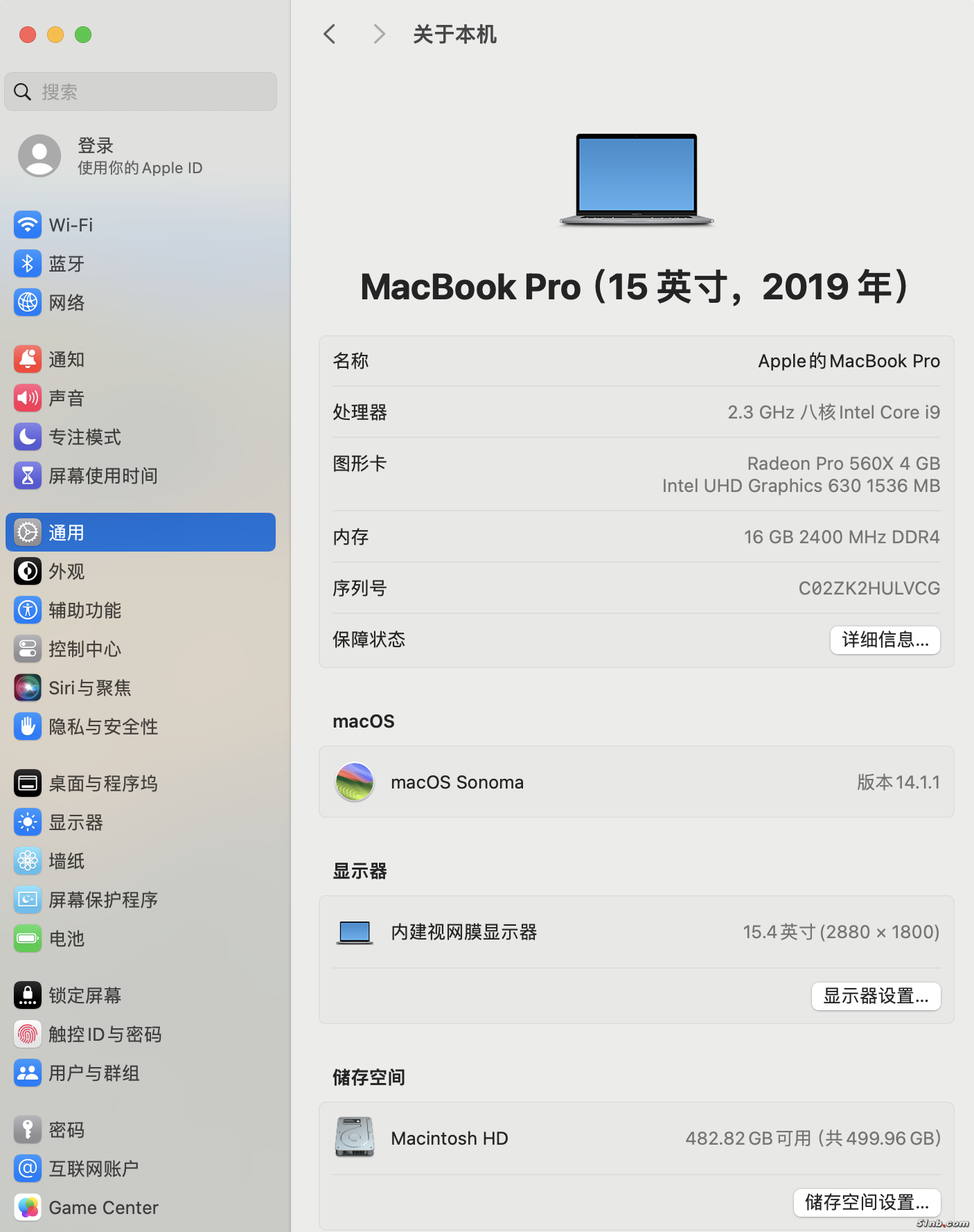Click the forward chevron arrow
The height and width of the screenshot is (1232, 974).
(378, 34)
